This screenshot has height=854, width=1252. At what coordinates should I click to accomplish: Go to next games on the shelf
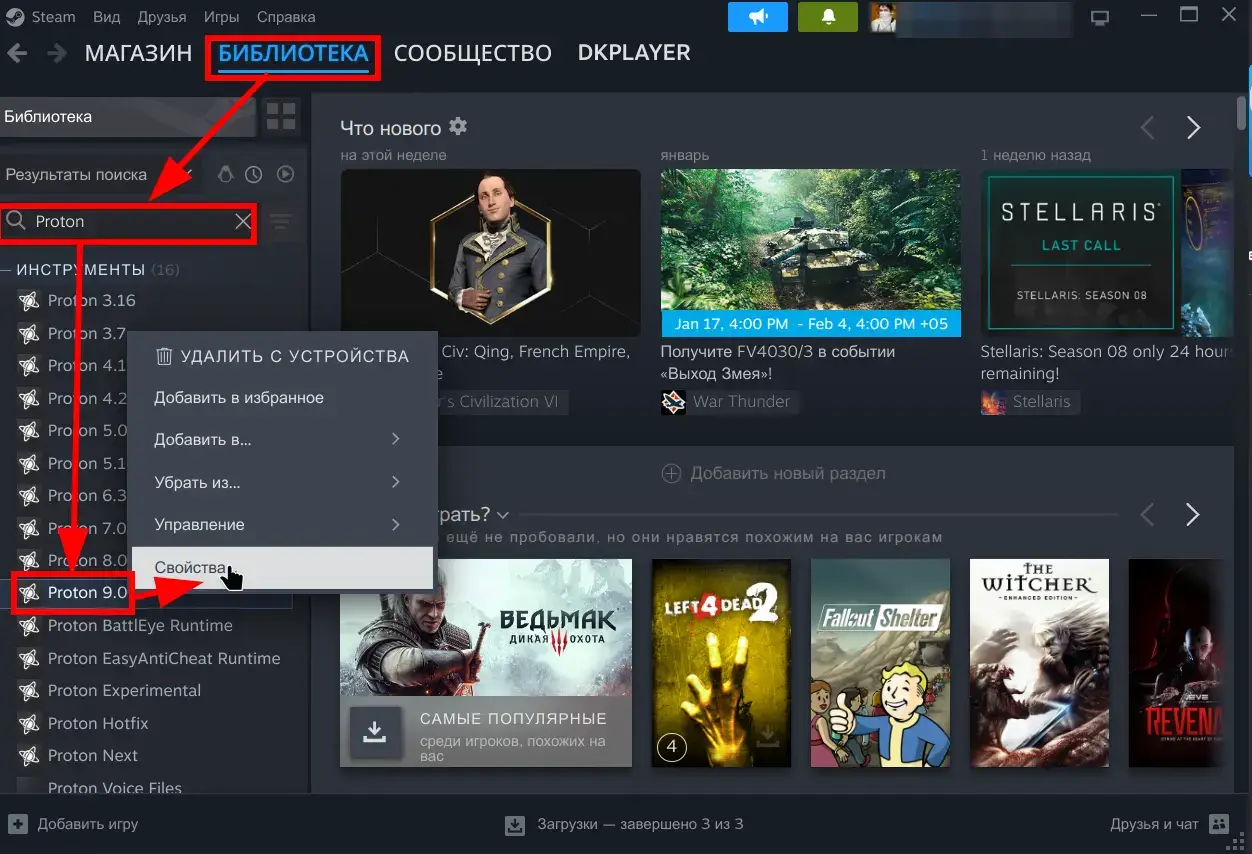tap(1193, 515)
